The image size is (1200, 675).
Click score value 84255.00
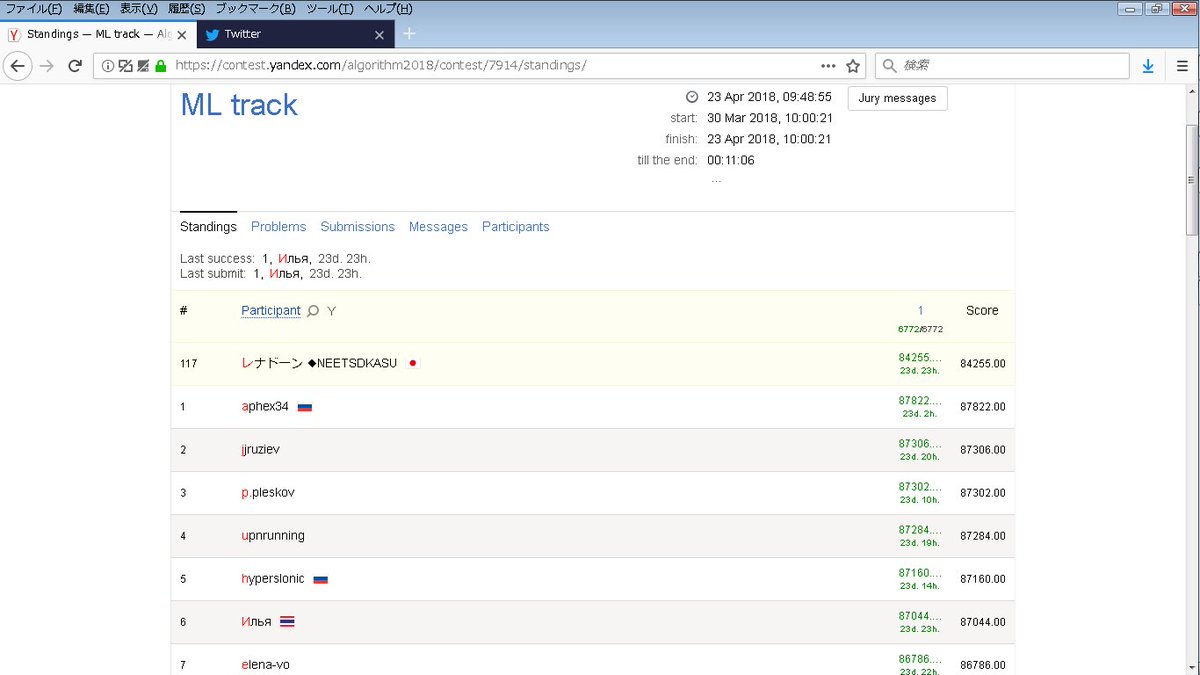tap(983, 364)
